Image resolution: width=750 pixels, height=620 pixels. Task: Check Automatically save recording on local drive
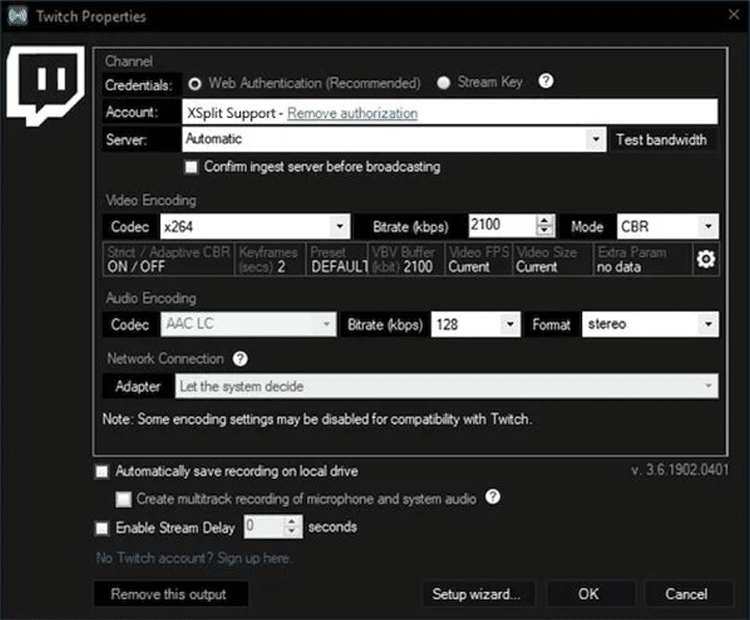102,471
